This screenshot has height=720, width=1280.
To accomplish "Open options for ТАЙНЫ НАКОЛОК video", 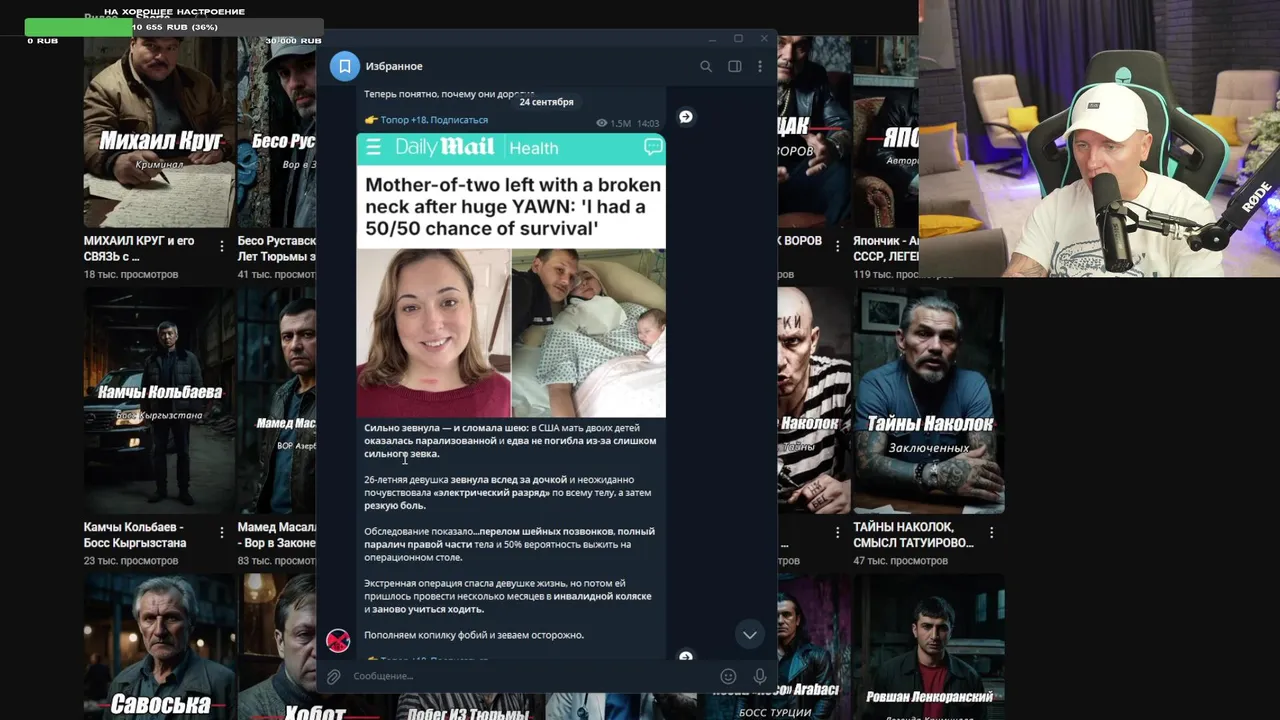I will click(992, 532).
